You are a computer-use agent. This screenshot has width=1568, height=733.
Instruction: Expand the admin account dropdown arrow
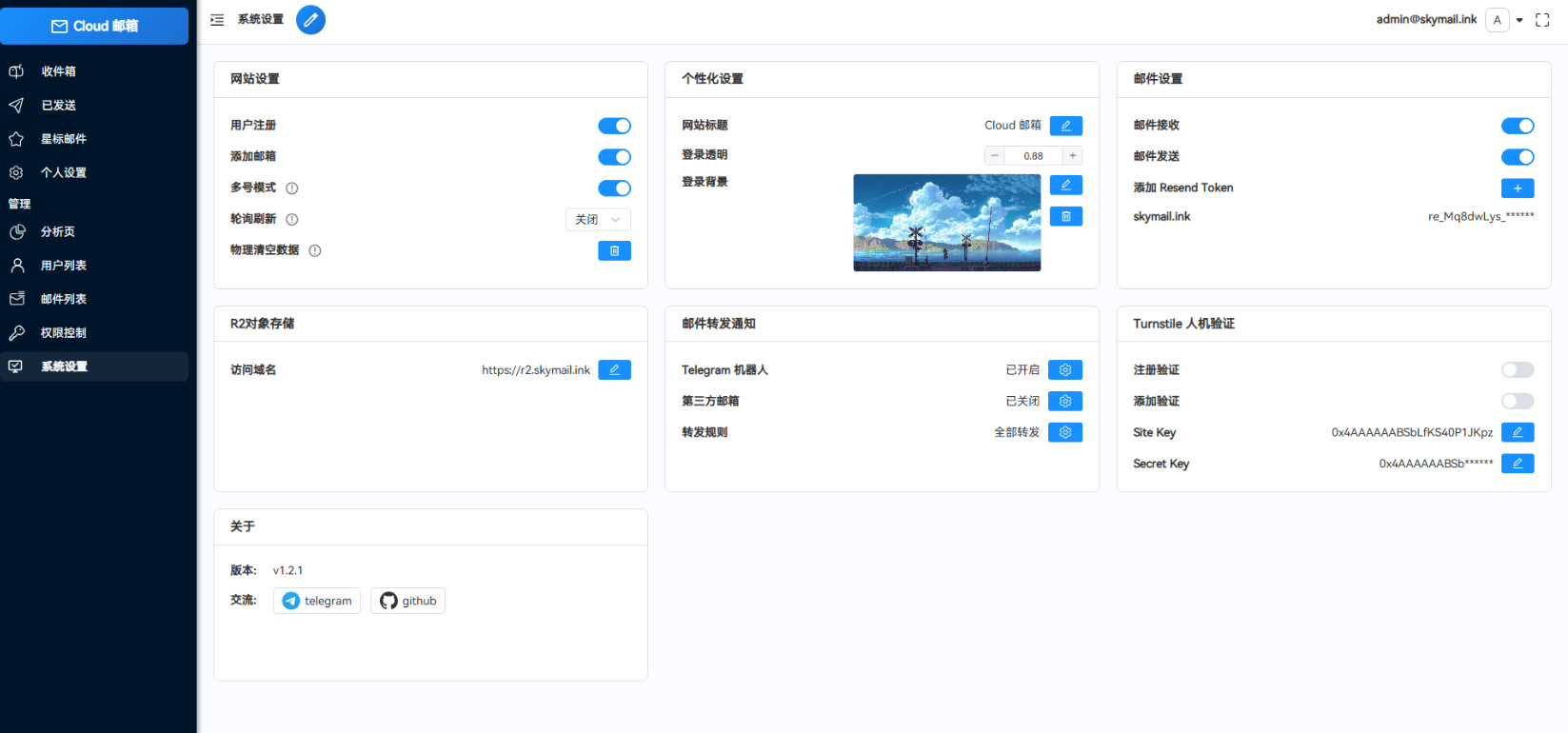point(1519,20)
